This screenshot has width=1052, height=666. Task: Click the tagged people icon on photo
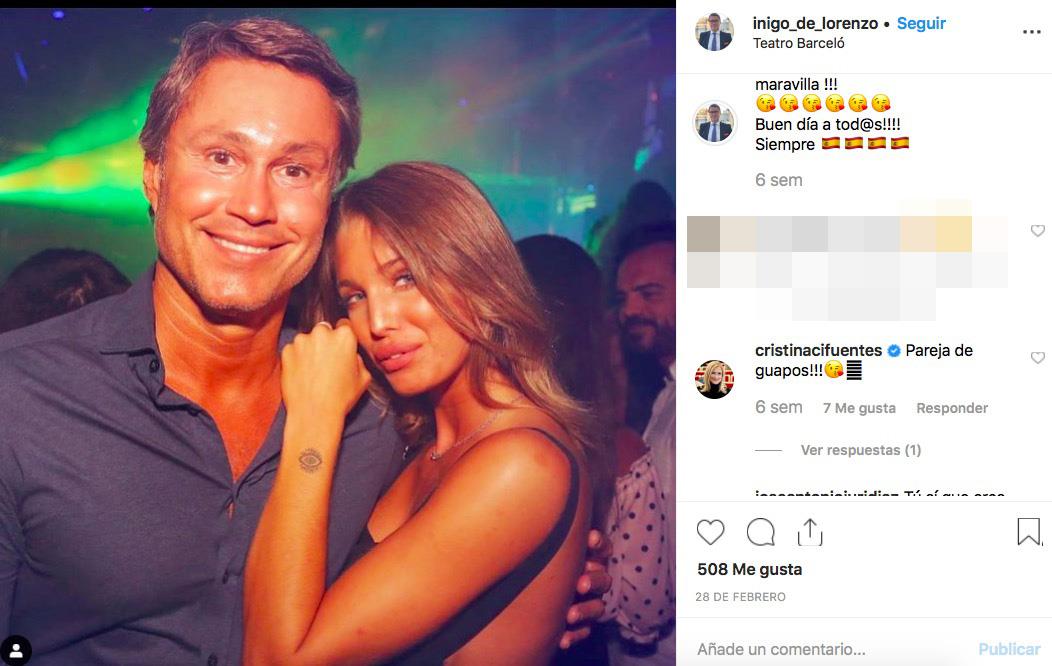16,649
